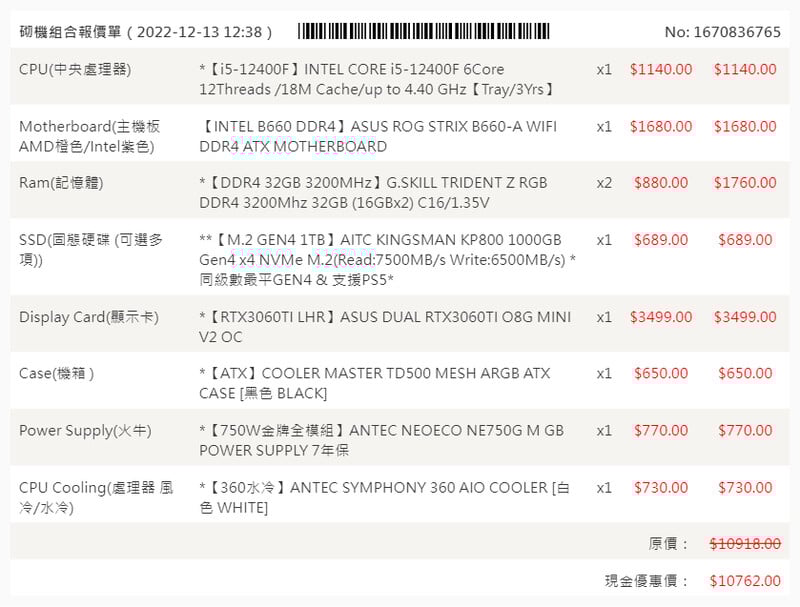Click the cash discount price $10762.00
Viewport: 800px width, 607px height.
pyautogui.click(x=745, y=580)
